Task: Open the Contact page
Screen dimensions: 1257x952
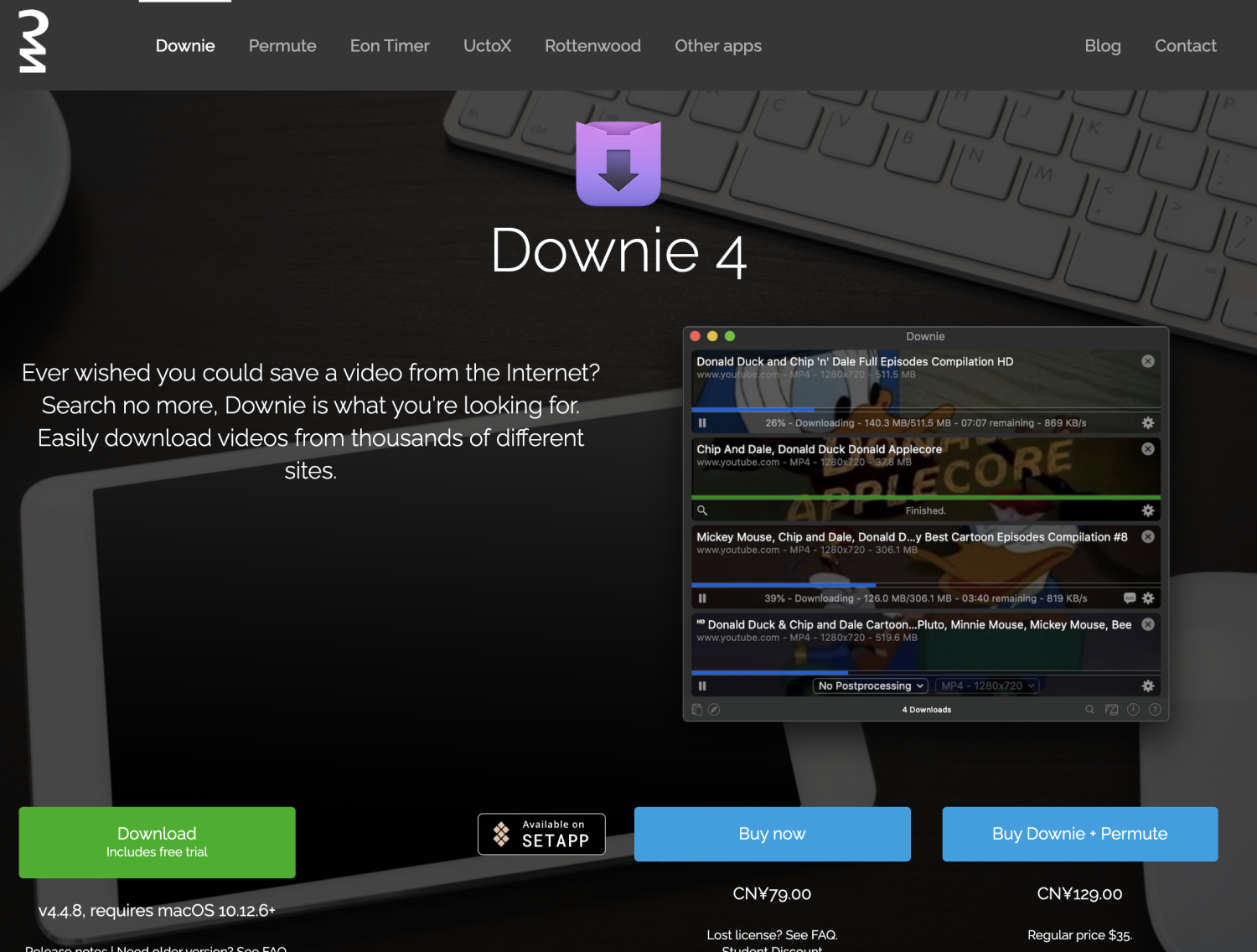Action: (x=1186, y=45)
